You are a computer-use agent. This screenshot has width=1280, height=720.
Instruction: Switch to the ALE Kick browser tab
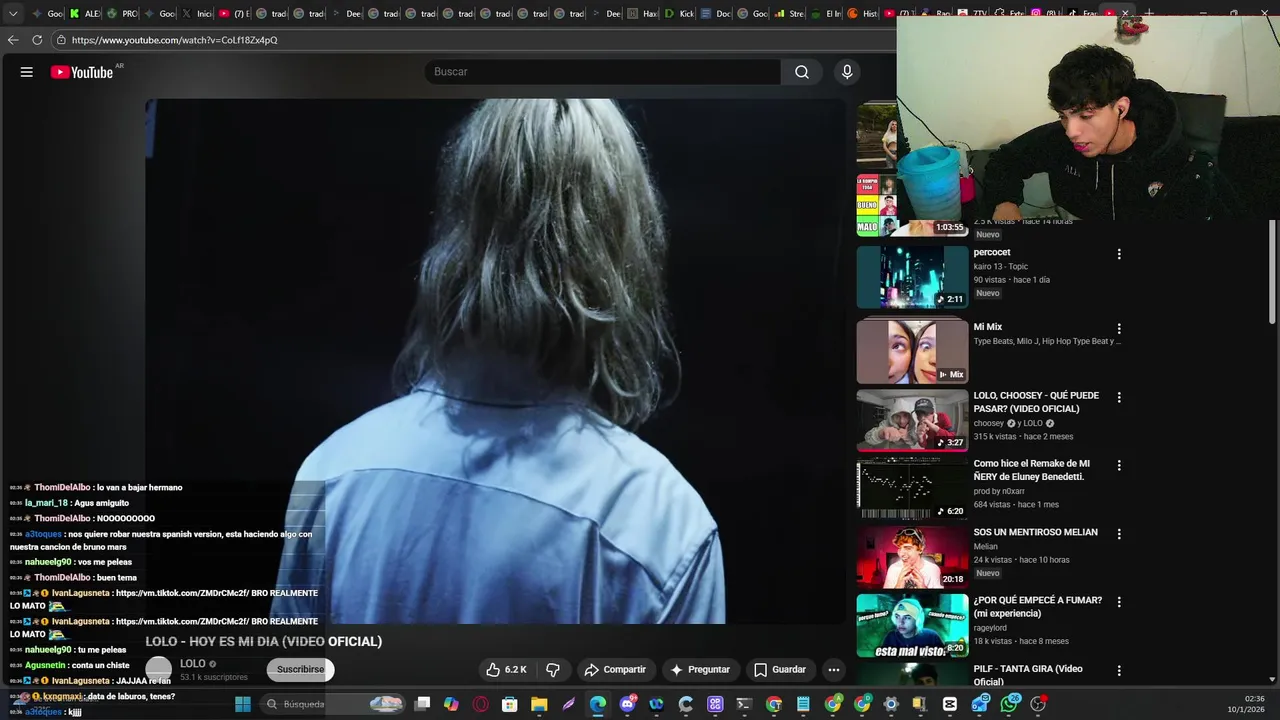point(85,14)
